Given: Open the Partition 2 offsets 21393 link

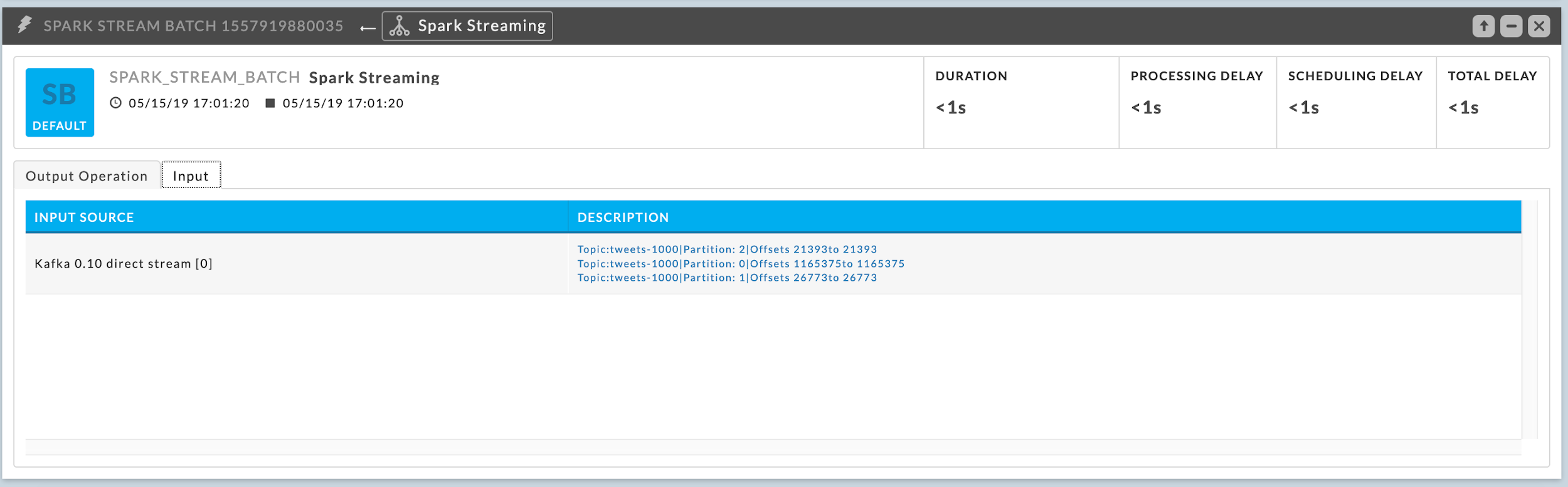Looking at the screenshot, I should pos(727,249).
